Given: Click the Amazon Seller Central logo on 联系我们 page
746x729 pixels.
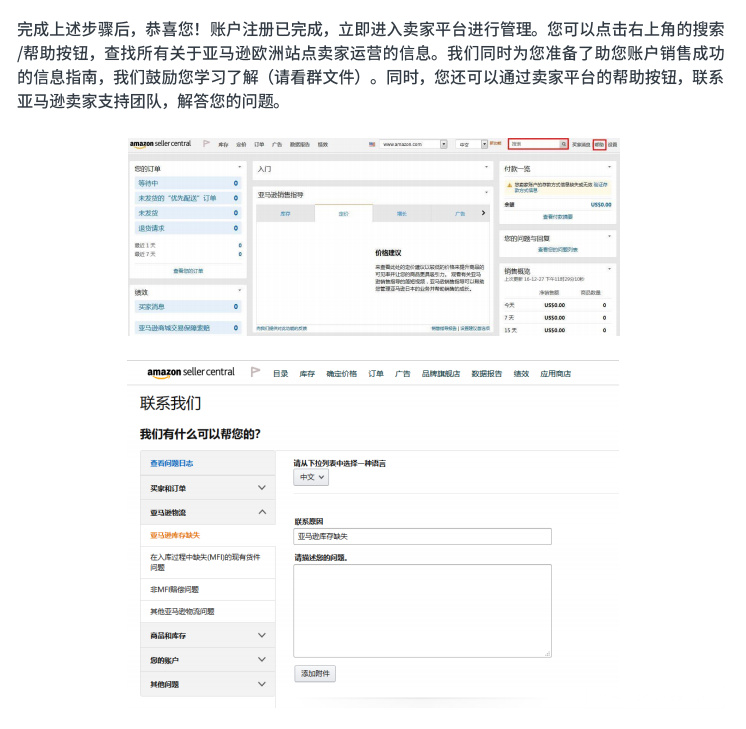Looking at the screenshot, I should [191, 372].
